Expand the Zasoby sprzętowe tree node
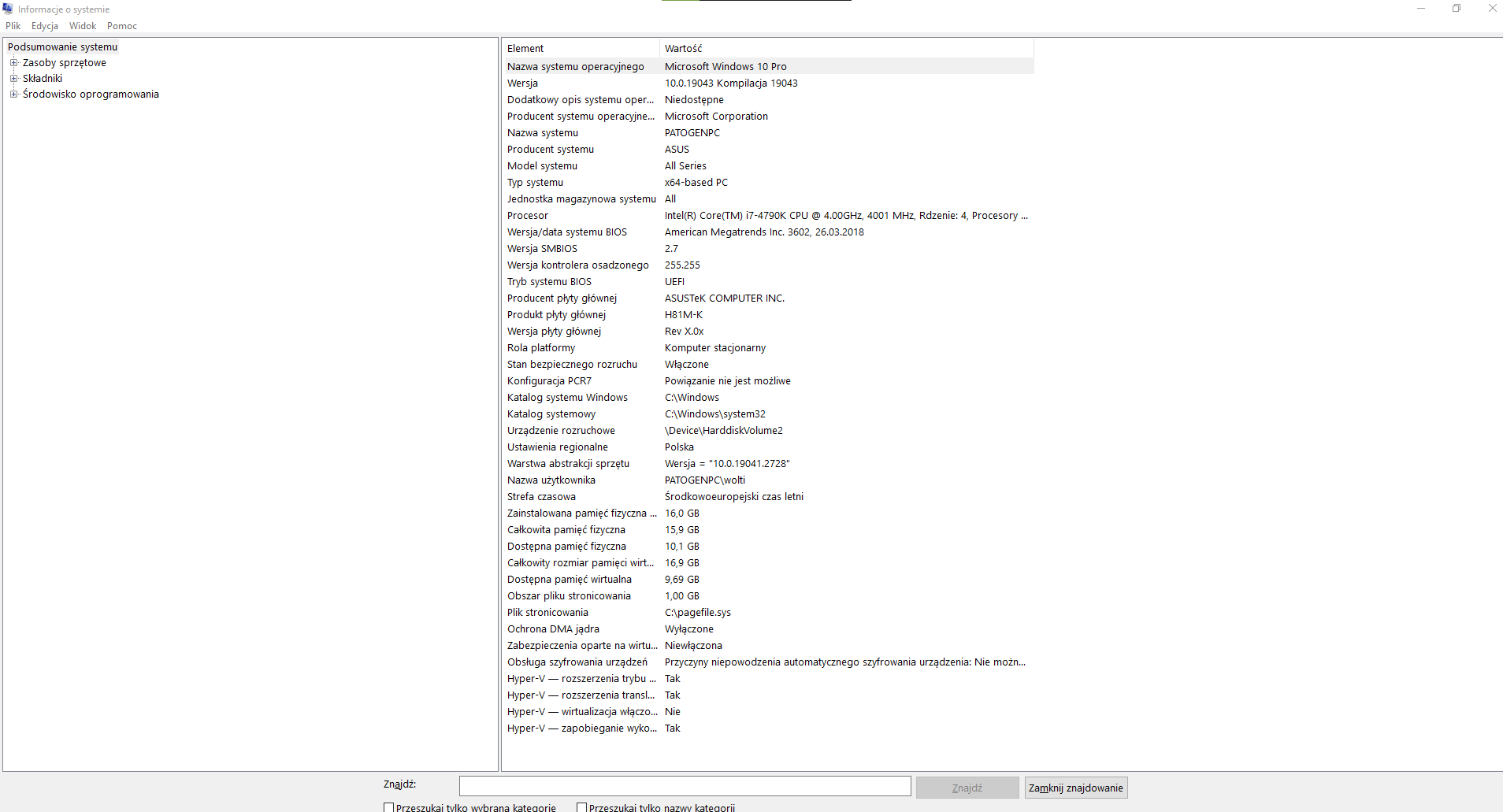 [13, 62]
